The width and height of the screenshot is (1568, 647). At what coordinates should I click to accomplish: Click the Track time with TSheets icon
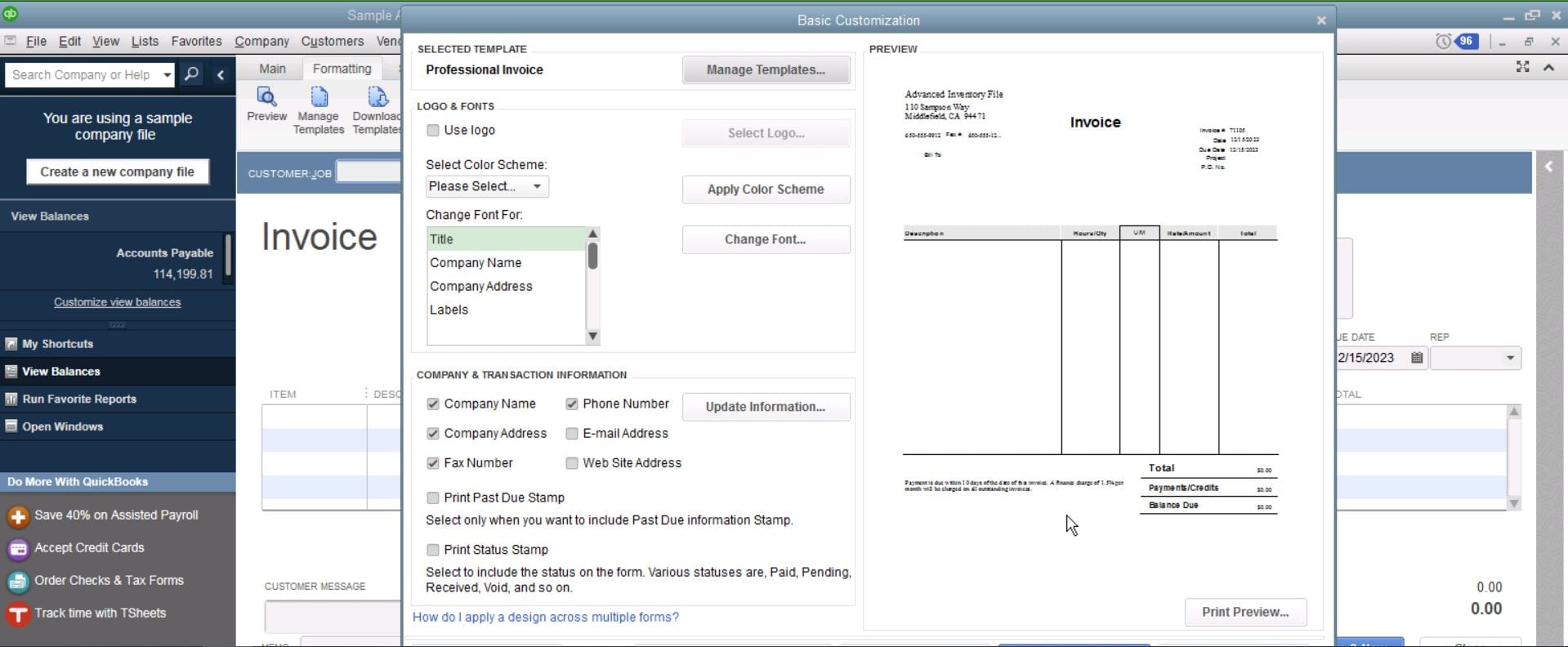click(x=17, y=614)
